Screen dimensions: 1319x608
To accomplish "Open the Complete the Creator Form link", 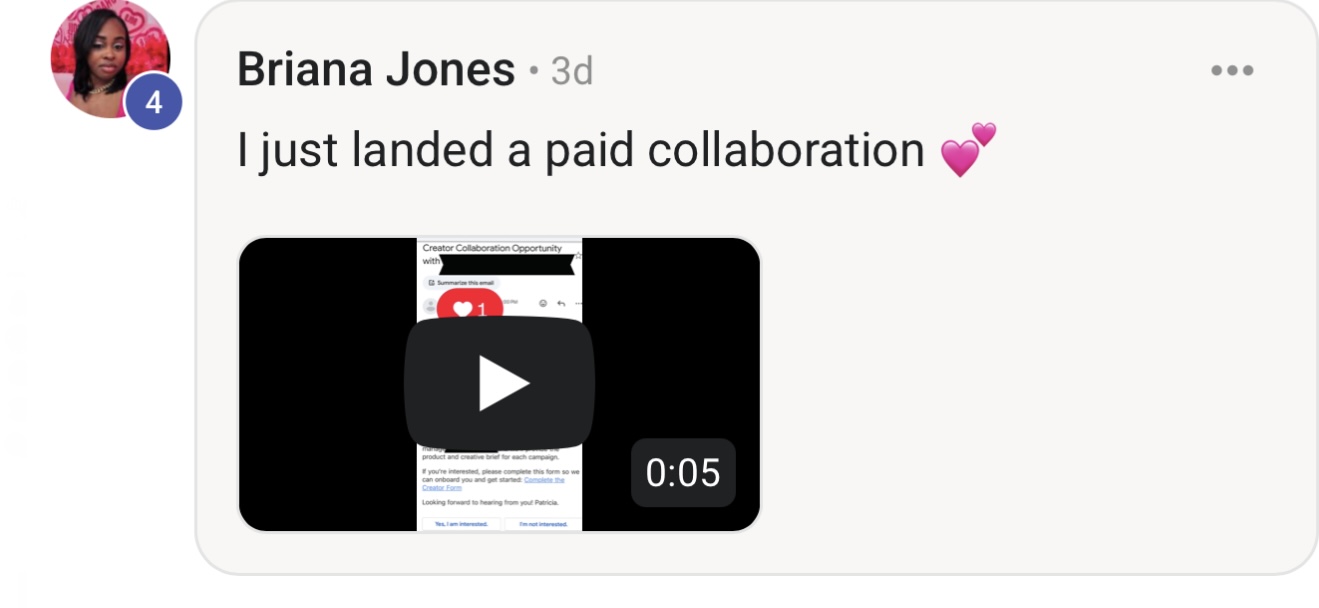I will point(544,480).
